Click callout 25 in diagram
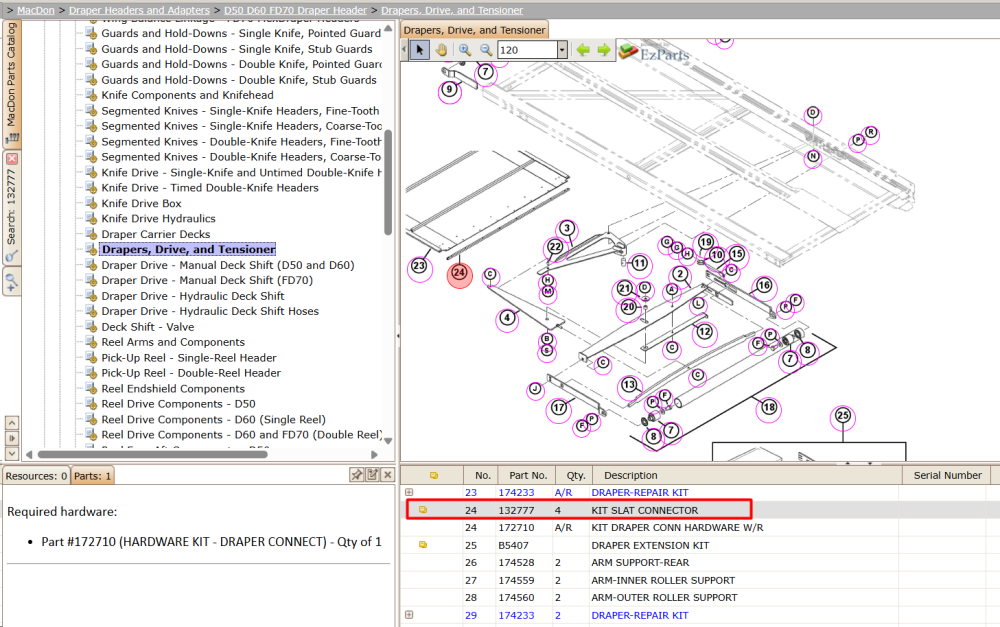The height and width of the screenshot is (627, 1000). [x=843, y=416]
